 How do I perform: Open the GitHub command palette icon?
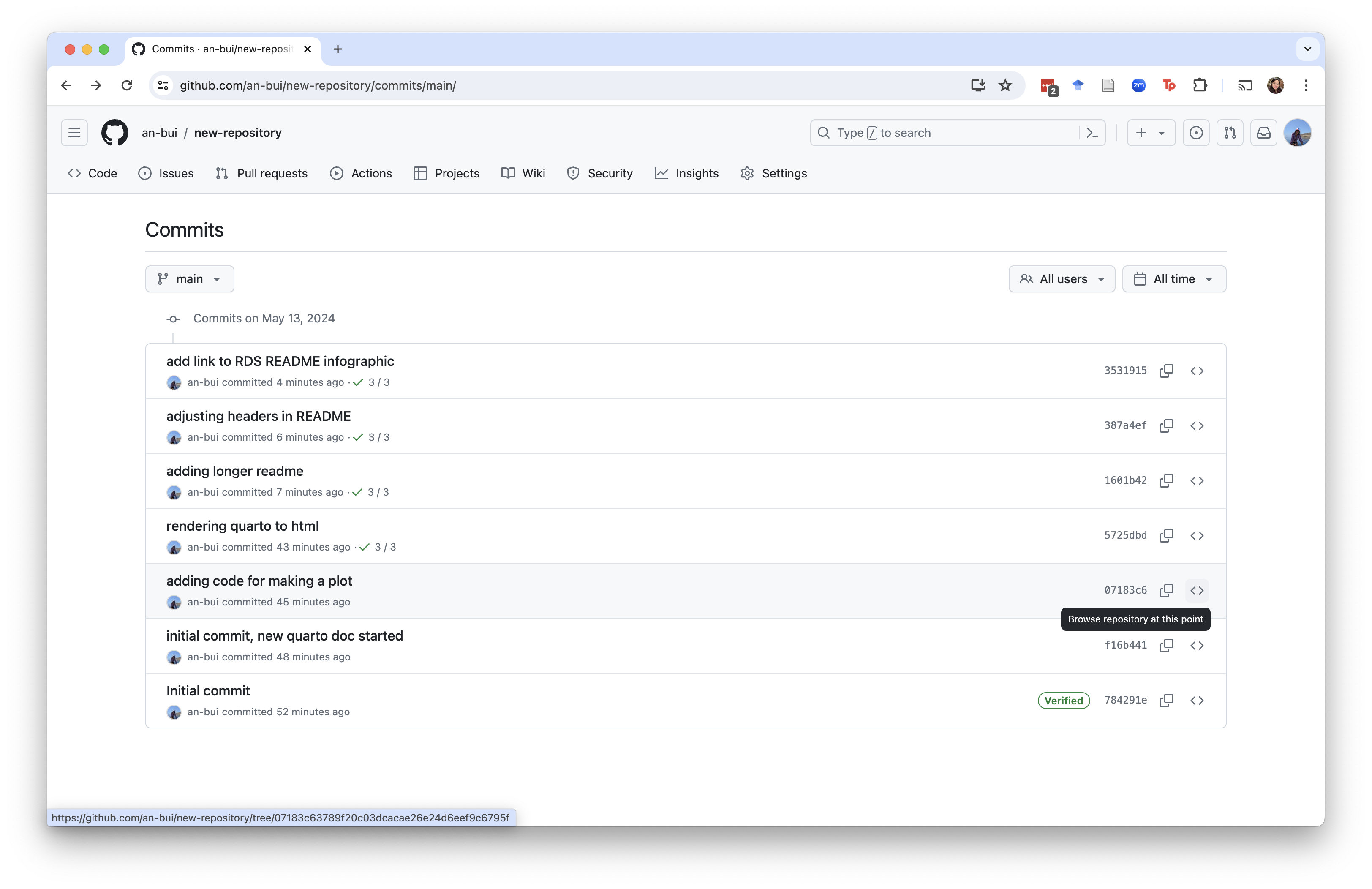(1092, 133)
